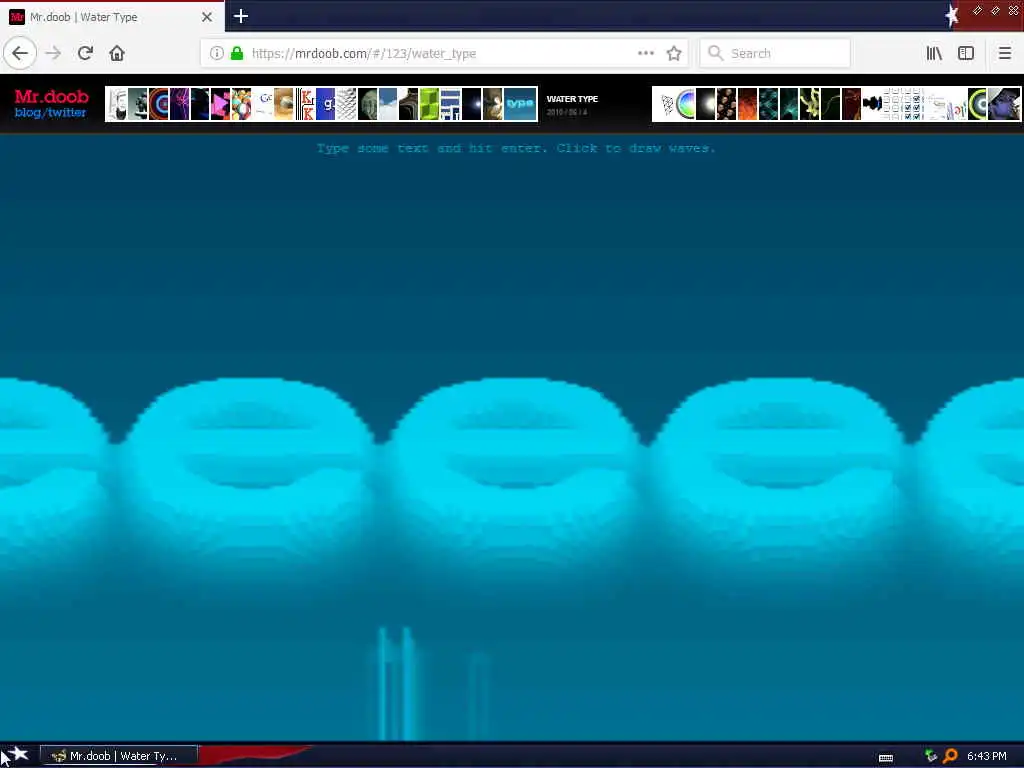Open the browser home page
Image resolution: width=1024 pixels, height=768 pixels.
coord(117,53)
